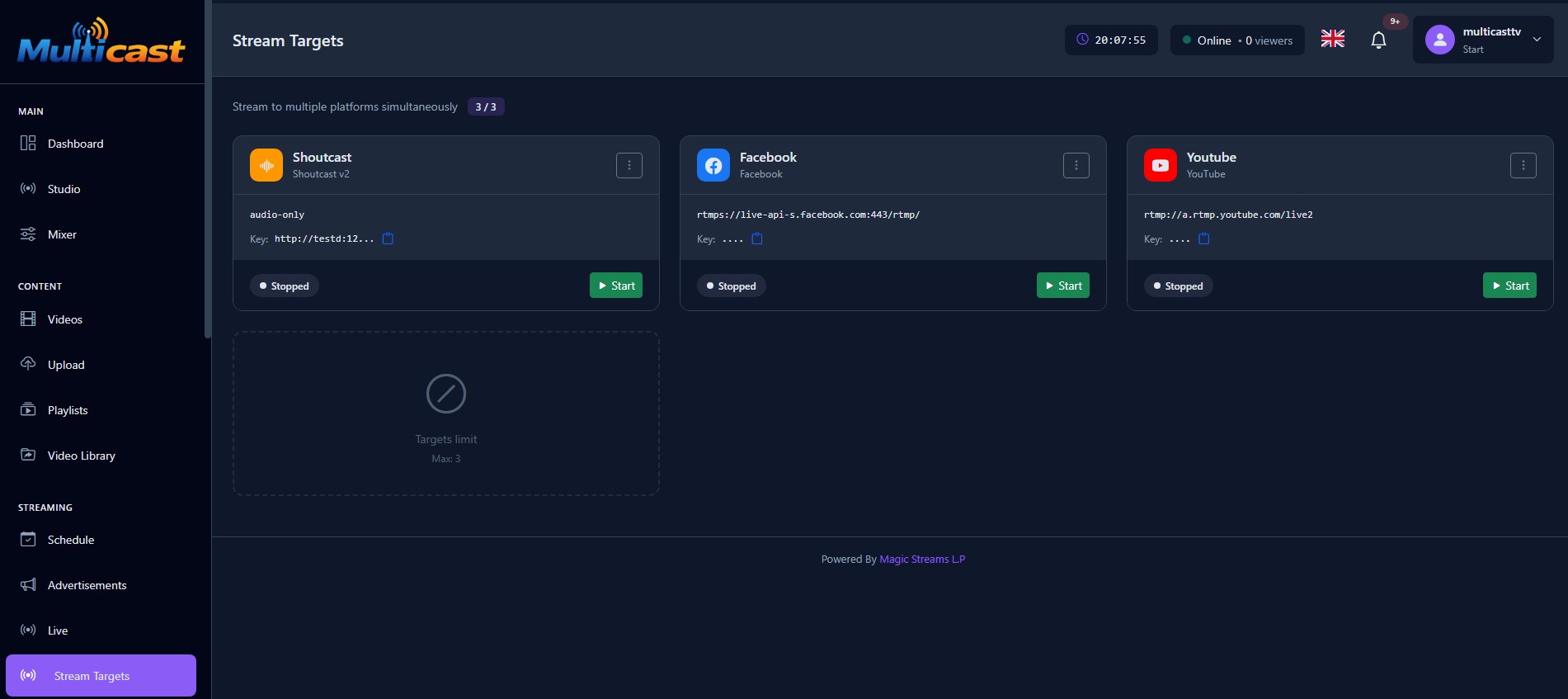The width and height of the screenshot is (1568, 699).
Task: Click the Facebook rtmps server URL text
Action: [808, 215]
